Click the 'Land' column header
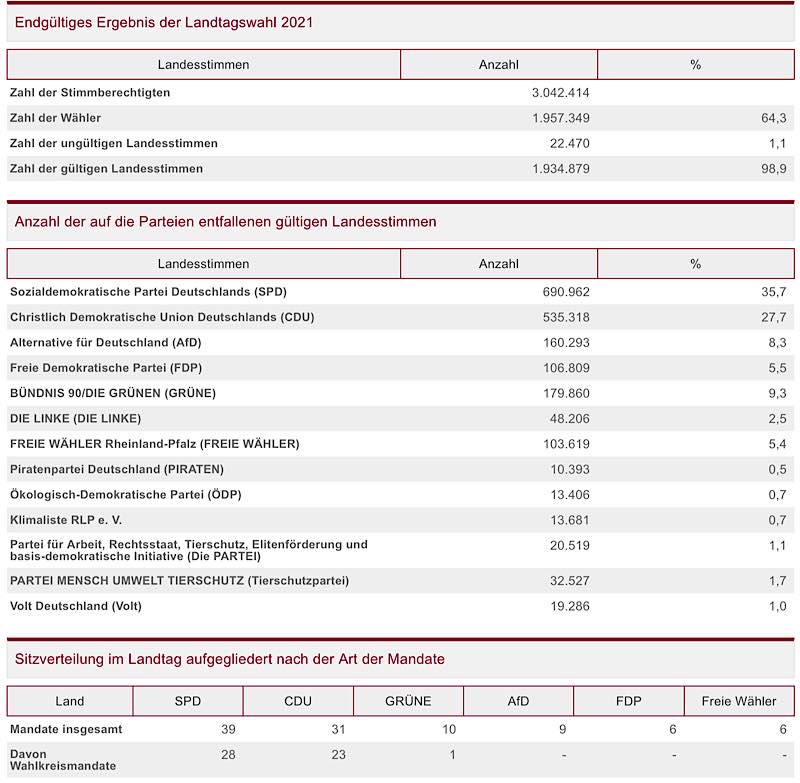Viewport: 800px width, 783px height. (x=70, y=701)
